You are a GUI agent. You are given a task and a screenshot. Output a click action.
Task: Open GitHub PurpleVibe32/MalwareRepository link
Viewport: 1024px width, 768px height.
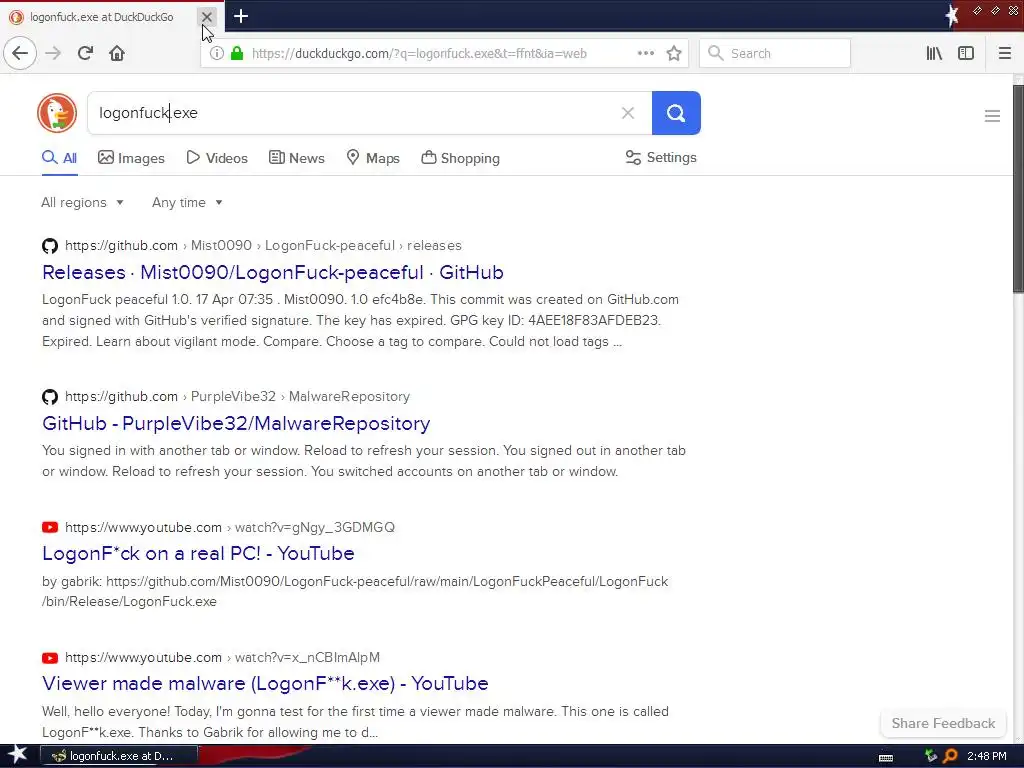236,423
